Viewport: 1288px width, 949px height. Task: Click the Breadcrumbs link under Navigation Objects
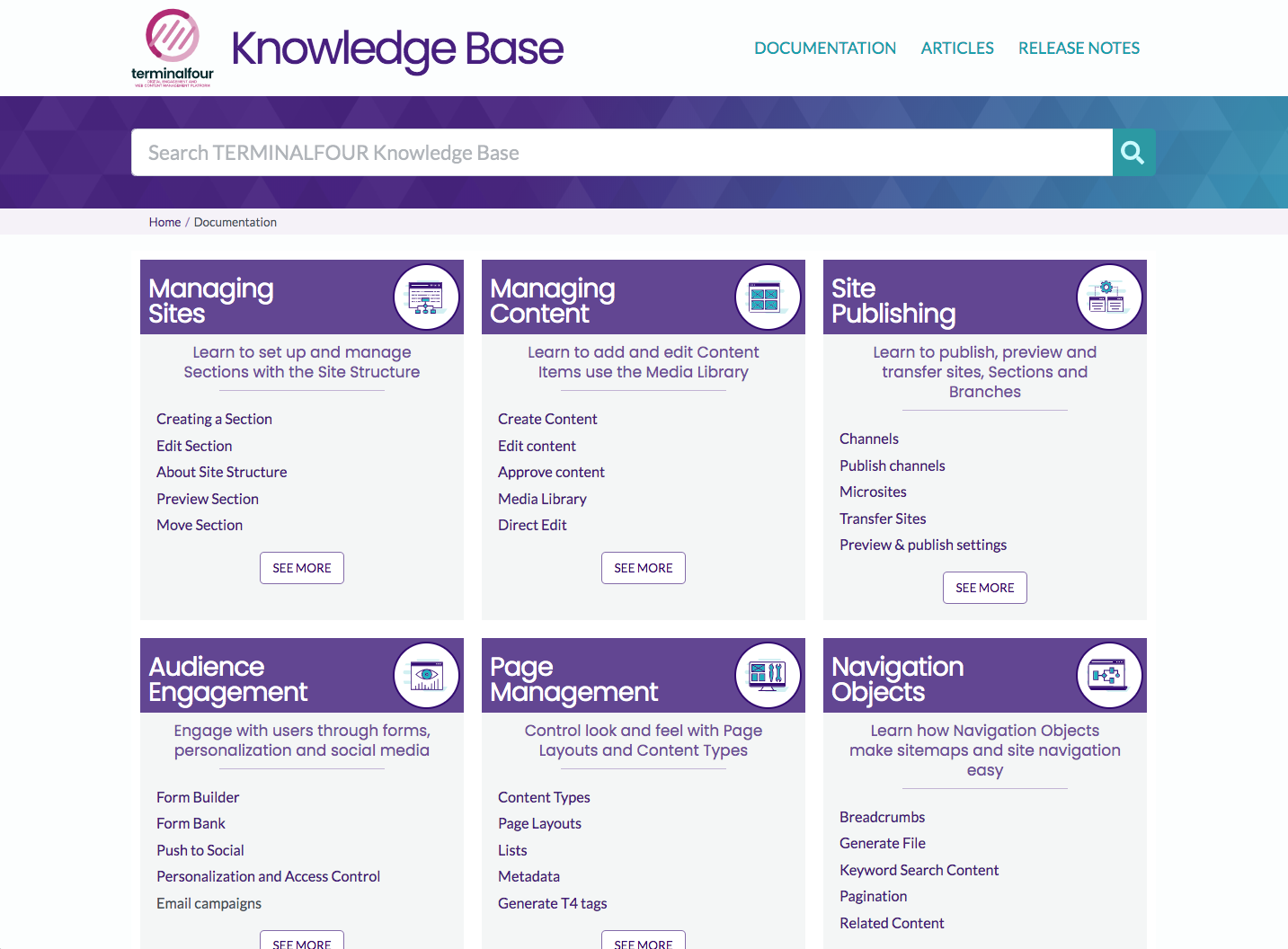point(882,816)
